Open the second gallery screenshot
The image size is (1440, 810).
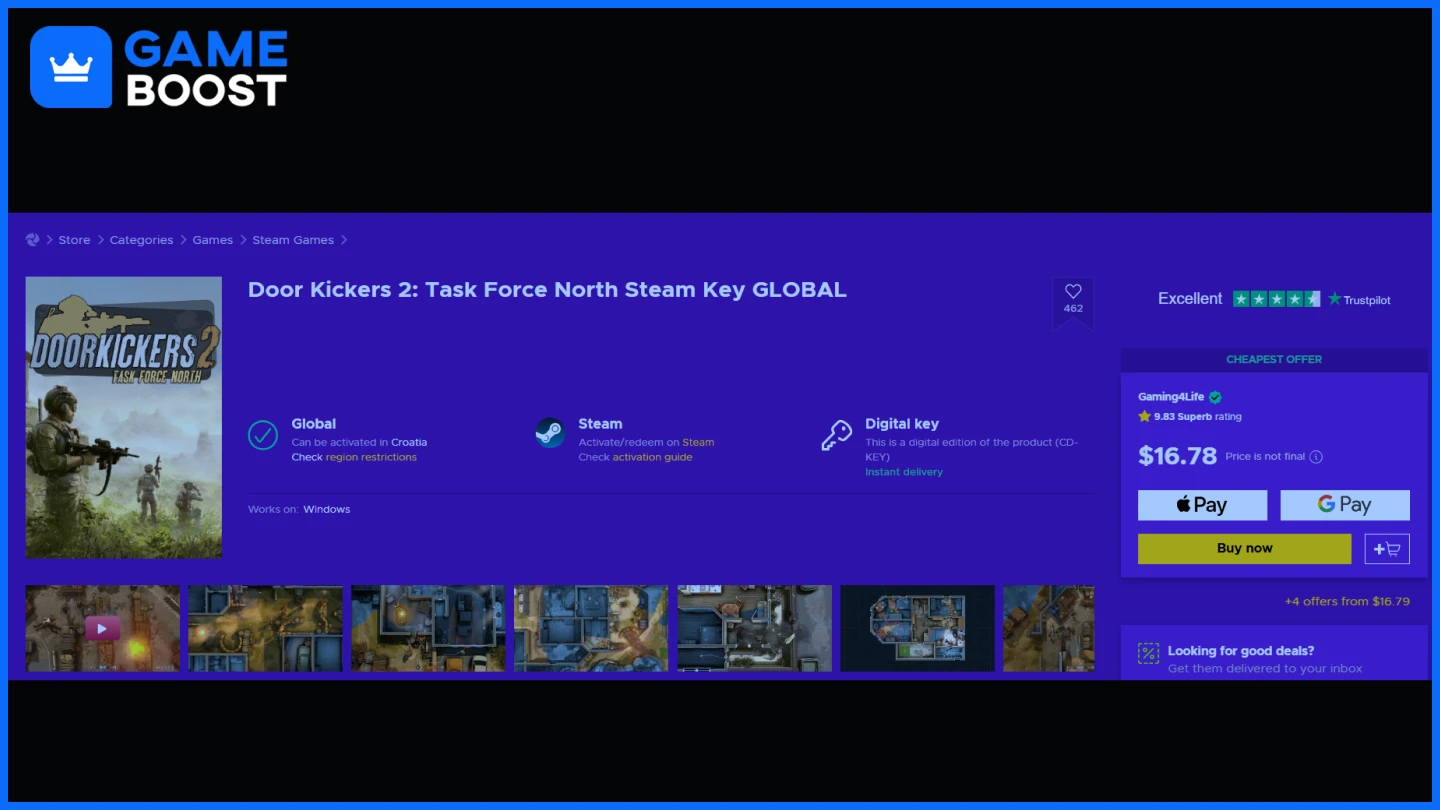(265, 628)
